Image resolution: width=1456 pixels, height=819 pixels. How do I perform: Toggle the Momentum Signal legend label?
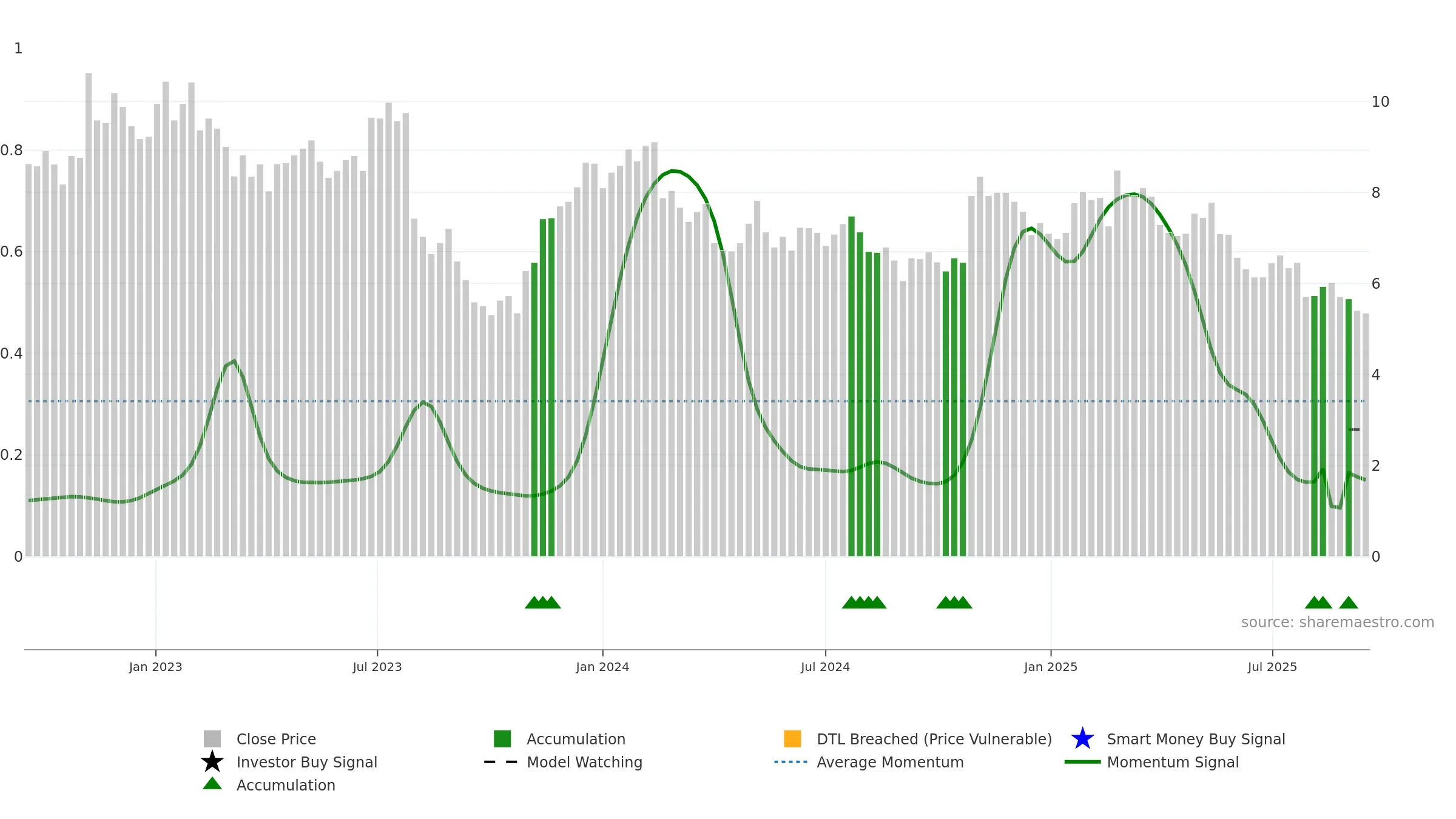[x=1173, y=762]
